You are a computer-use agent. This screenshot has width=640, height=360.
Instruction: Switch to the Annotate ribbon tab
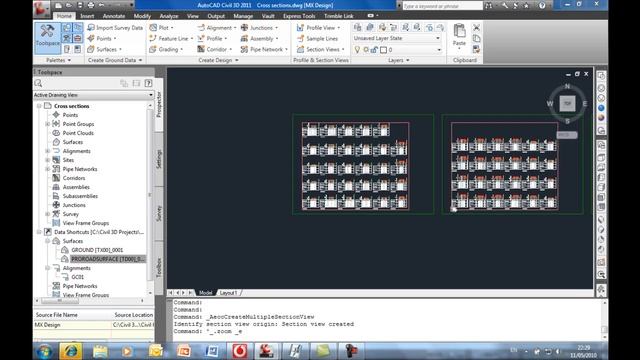pyautogui.click(x=114, y=16)
